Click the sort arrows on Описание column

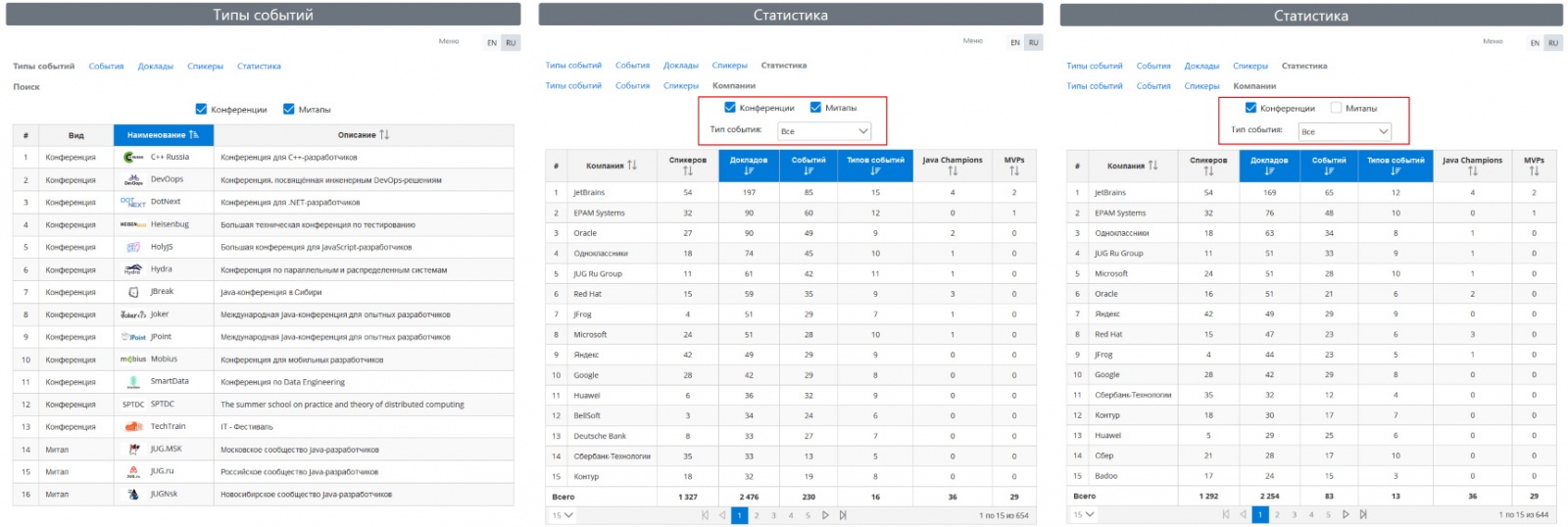coord(384,135)
